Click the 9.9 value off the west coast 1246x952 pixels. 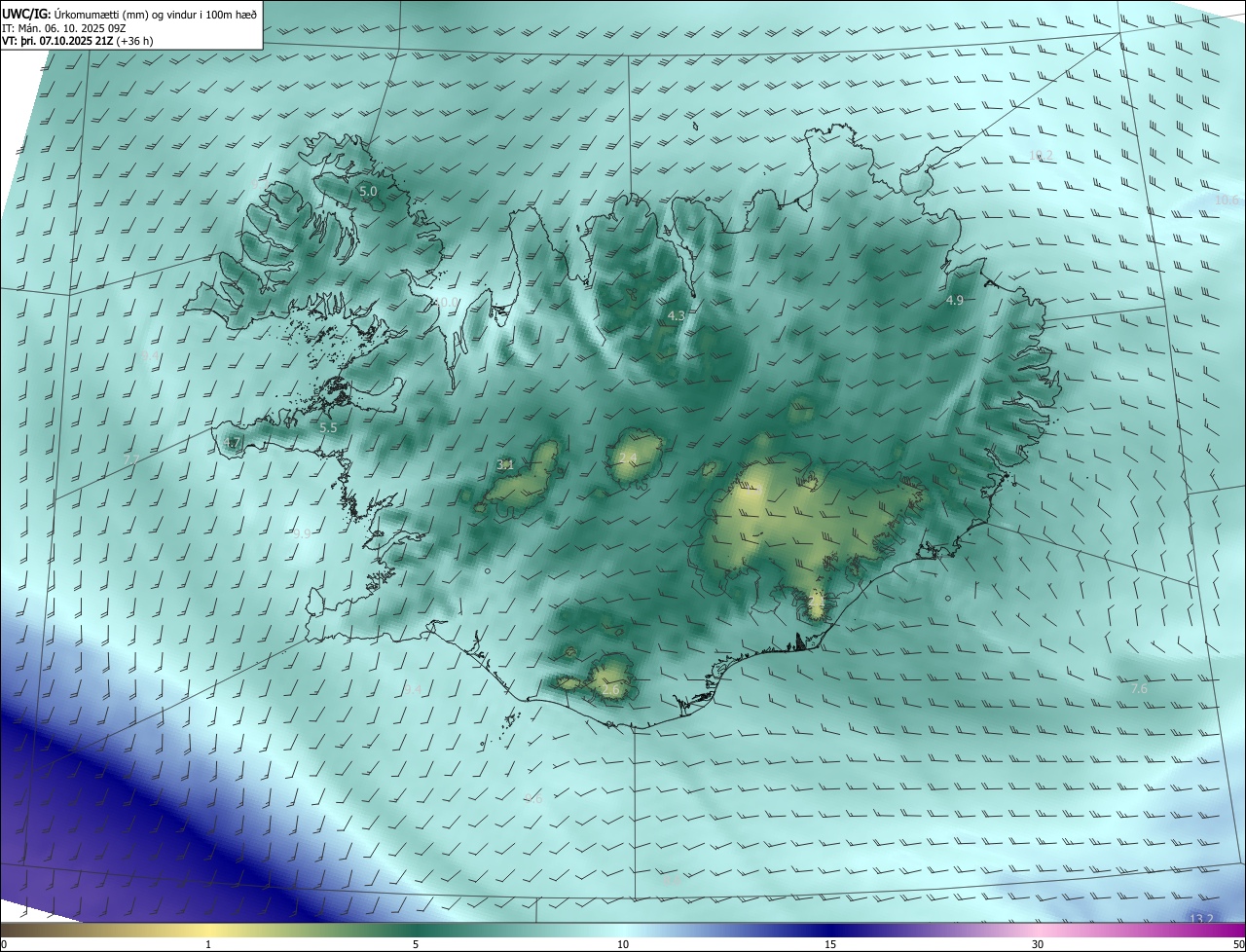click(302, 533)
